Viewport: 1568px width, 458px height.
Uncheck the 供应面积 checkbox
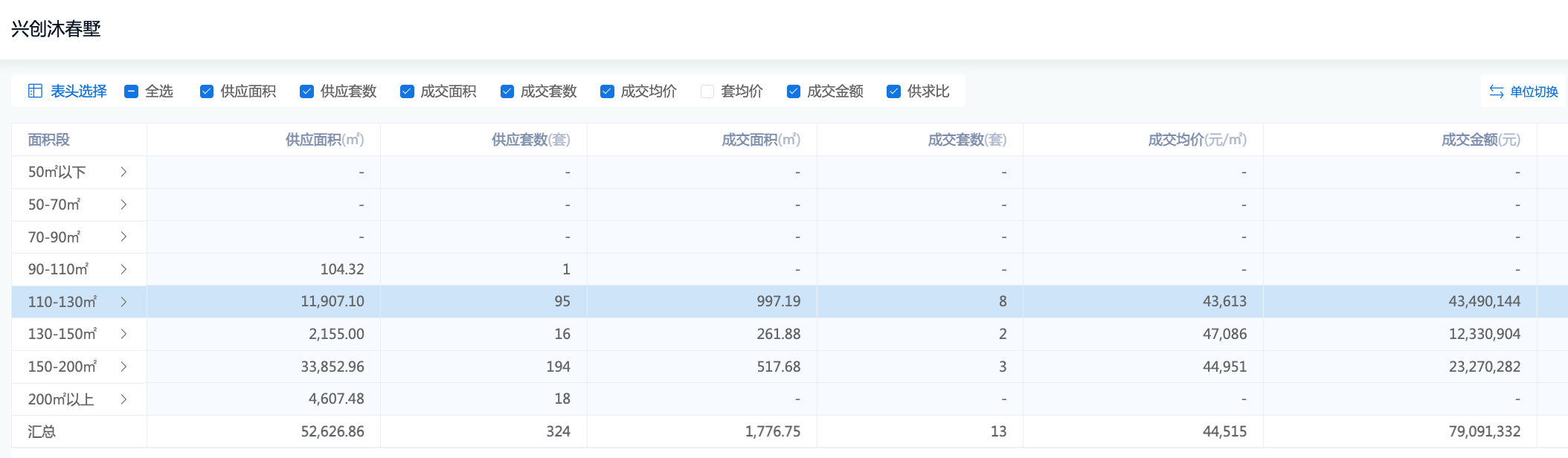pyautogui.click(x=207, y=91)
